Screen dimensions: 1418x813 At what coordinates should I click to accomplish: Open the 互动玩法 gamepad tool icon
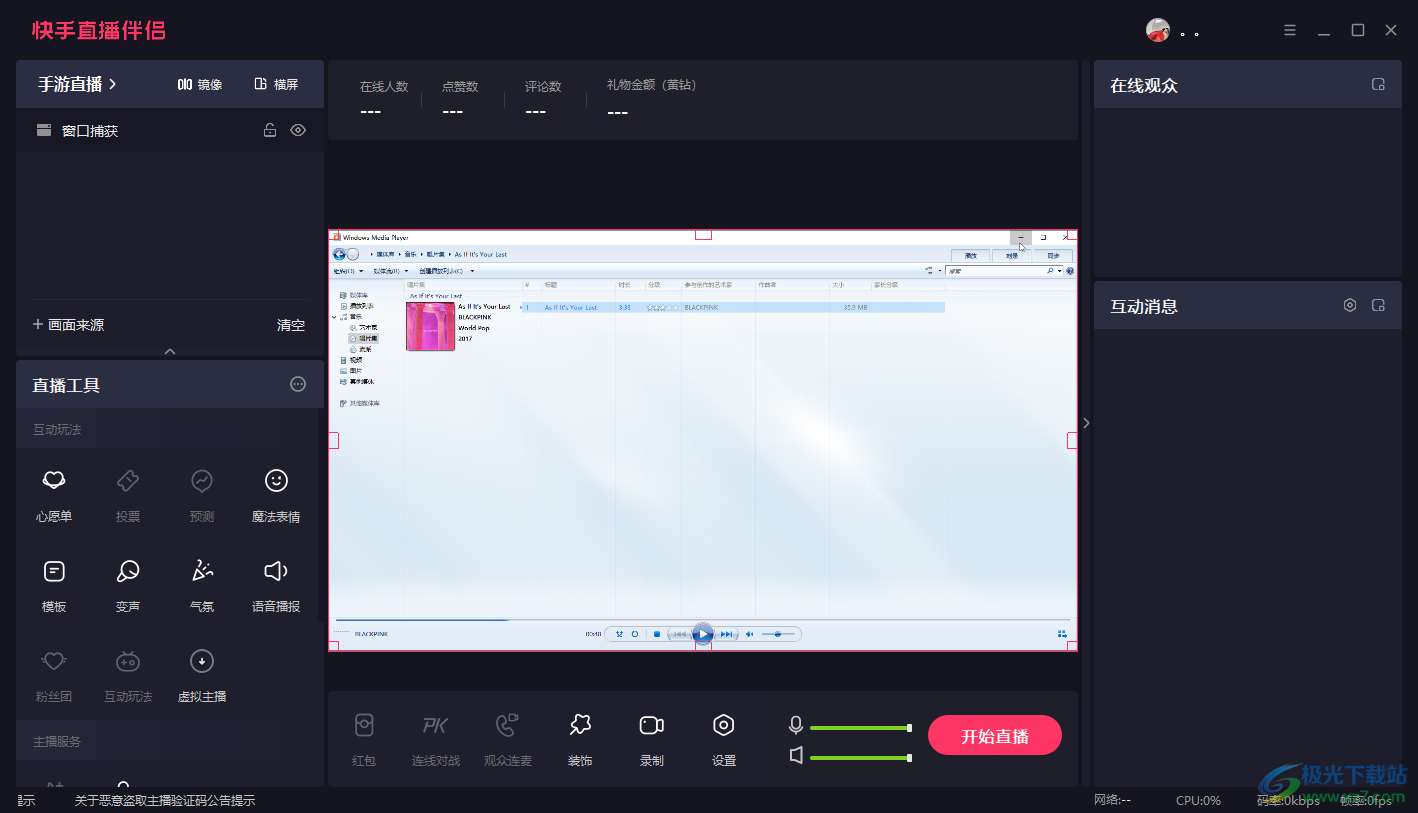point(128,661)
